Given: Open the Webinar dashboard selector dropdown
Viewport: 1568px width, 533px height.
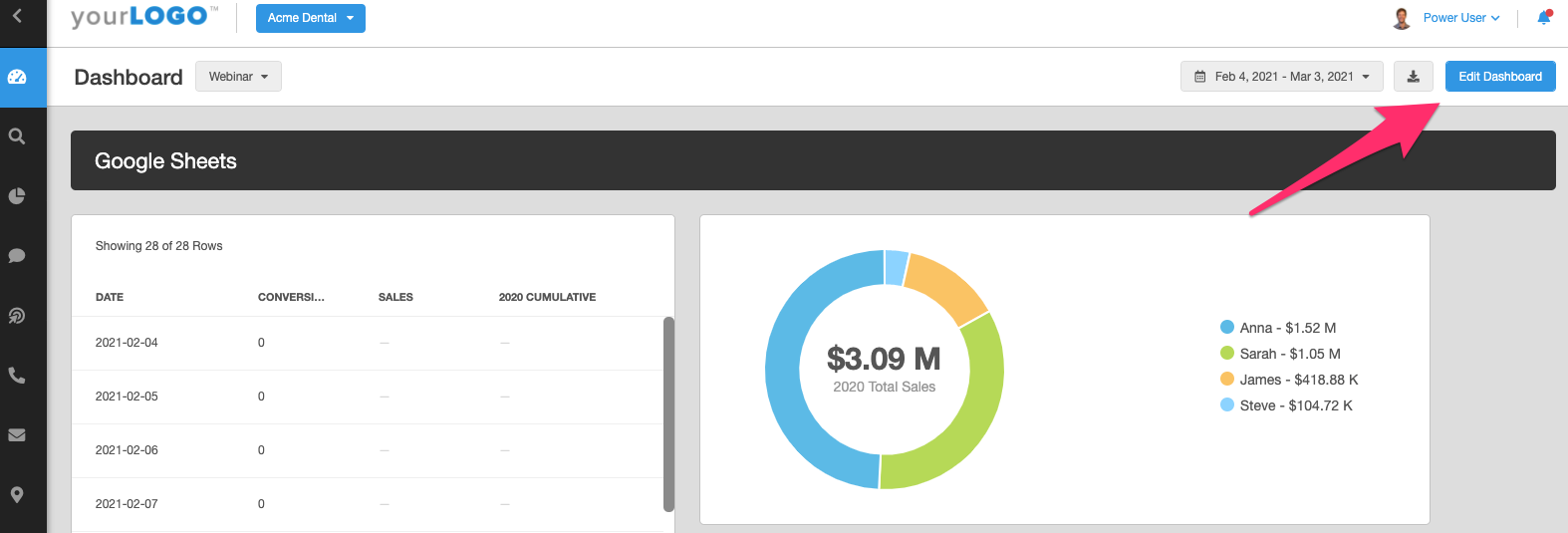Looking at the screenshot, I should pos(238,77).
